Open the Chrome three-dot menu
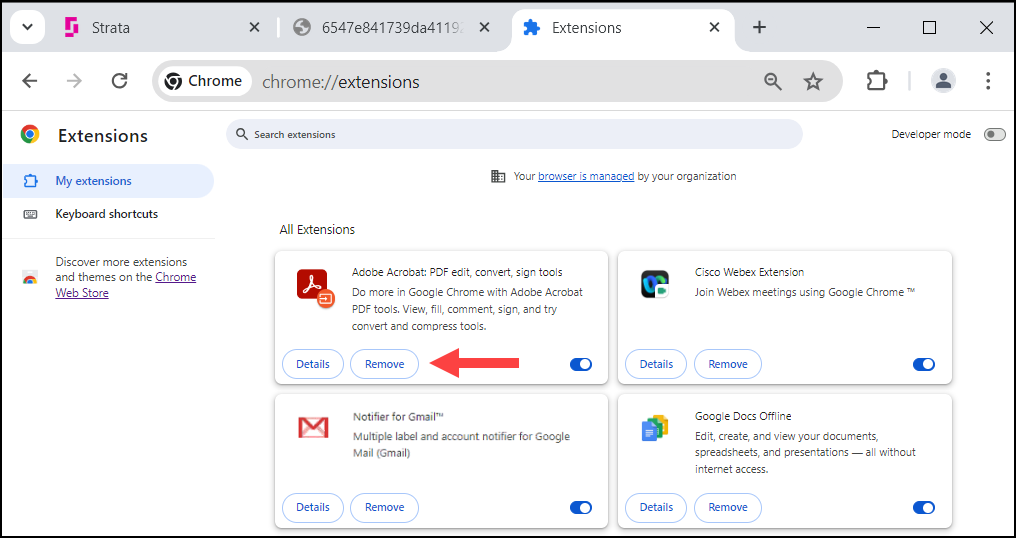This screenshot has width=1016, height=538. [x=987, y=81]
